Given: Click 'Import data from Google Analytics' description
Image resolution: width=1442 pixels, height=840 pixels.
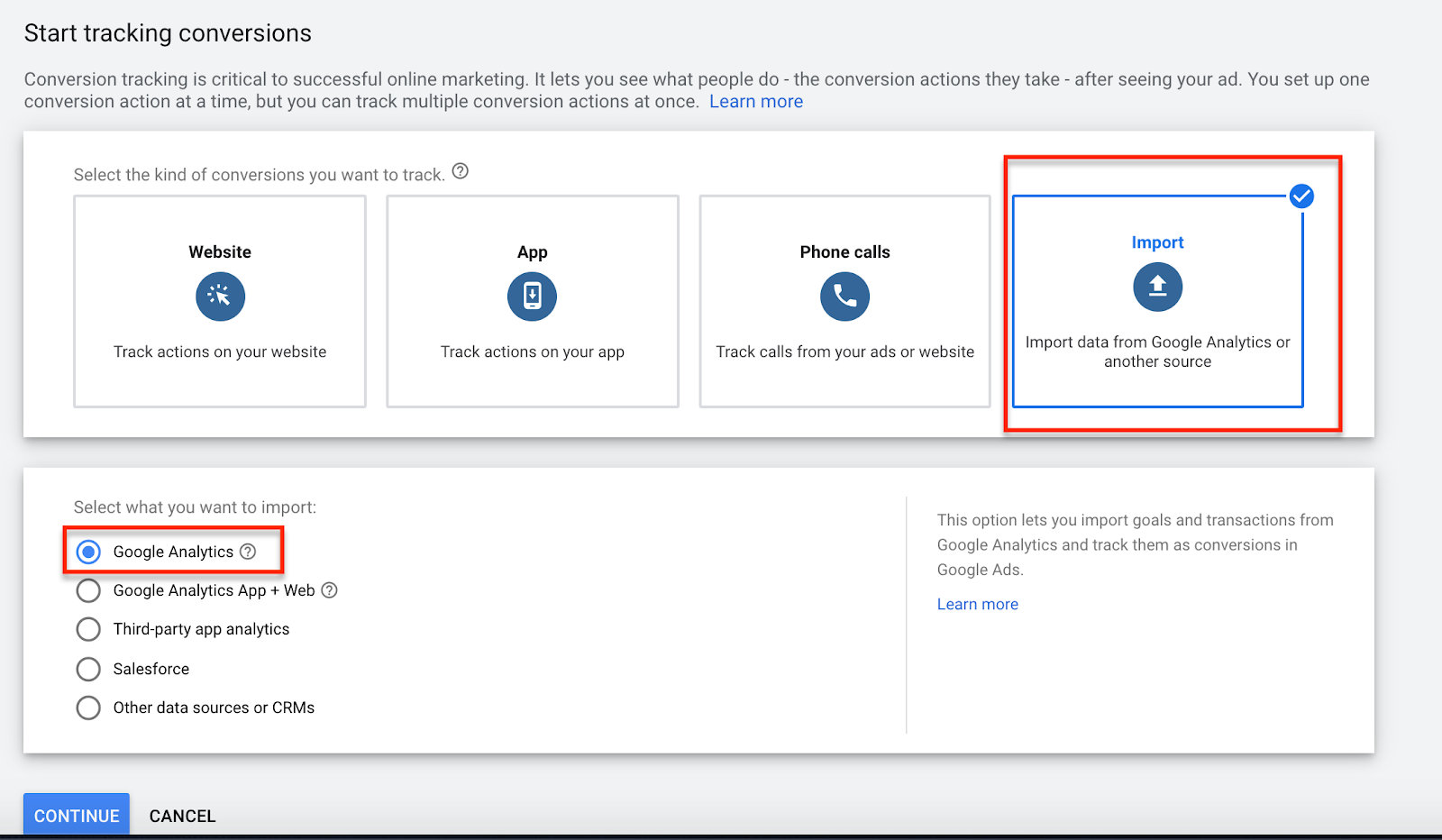Looking at the screenshot, I should pyautogui.click(x=1158, y=352).
